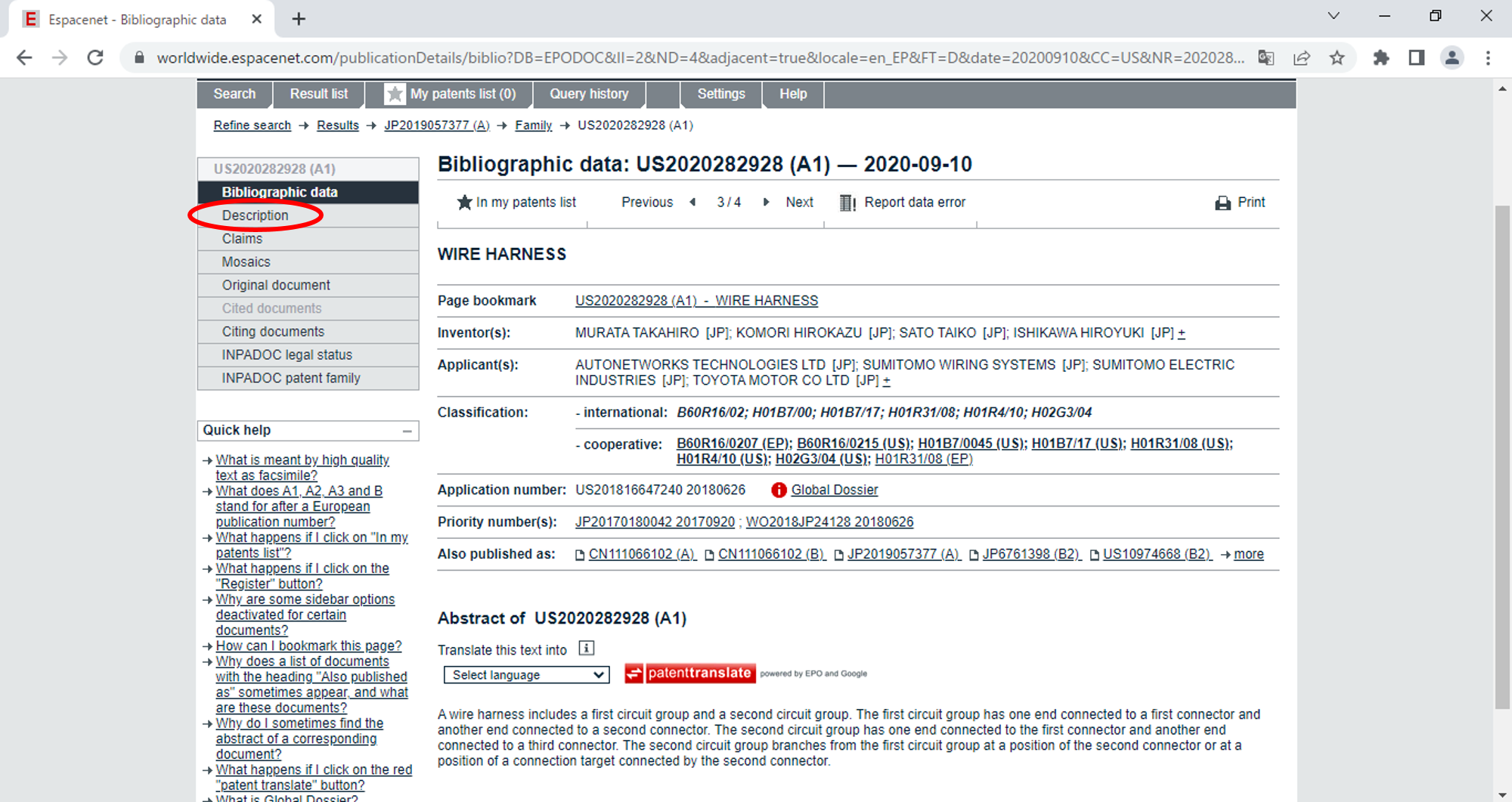Select Claims in the sidebar

(308, 239)
